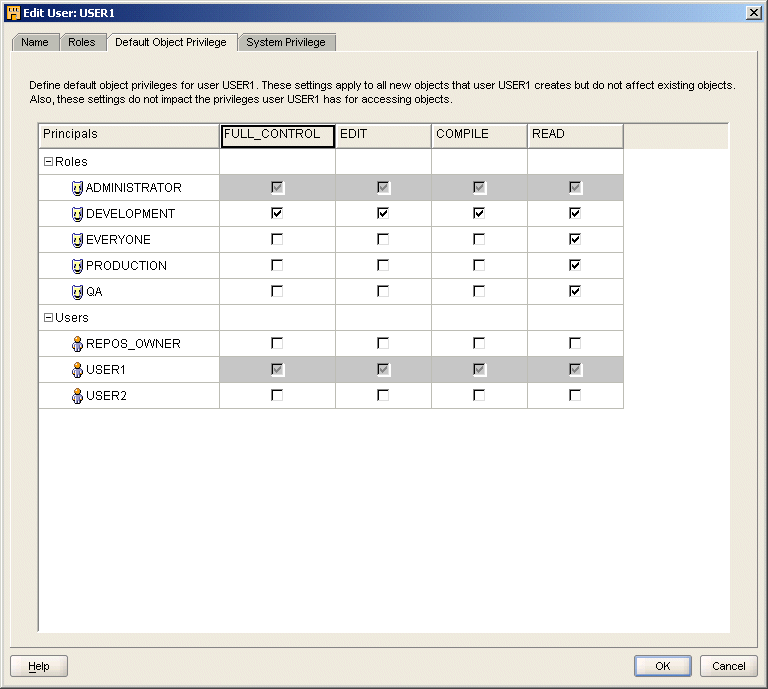Uncheck FULL_CONTROL for DEVELOPMENT role
768x689 pixels.
(277, 214)
